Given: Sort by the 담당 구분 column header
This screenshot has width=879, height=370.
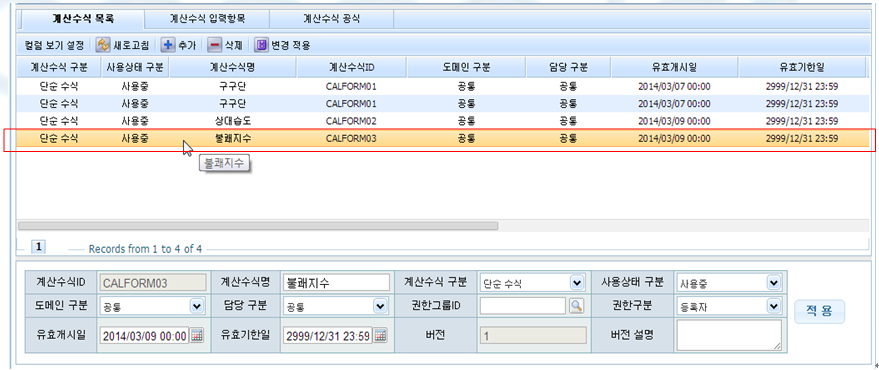Looking at the screenshot, I should click(x=568, y=68).
